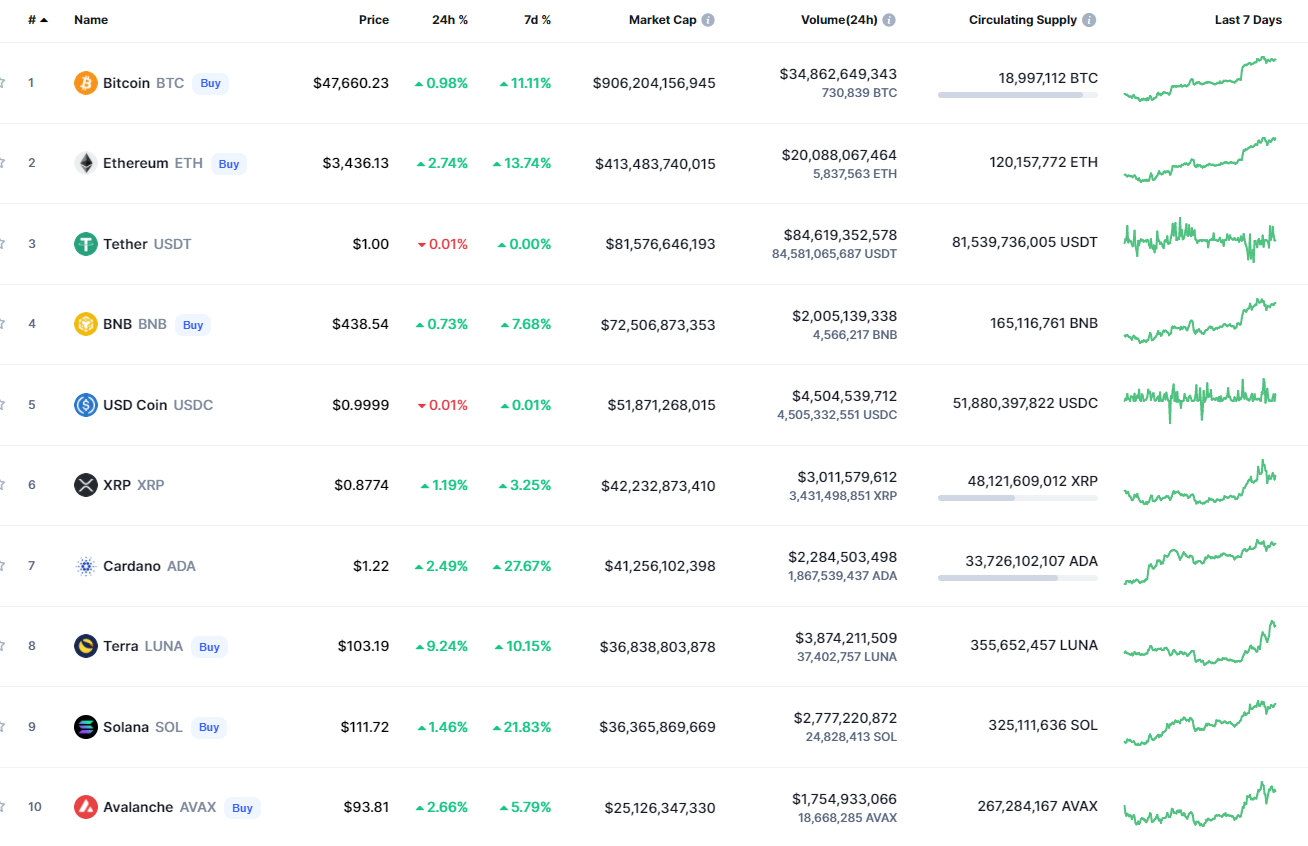Click the Cardano logo icon
This screenshot has height=846, width=1308.
[x=86, y=566]
